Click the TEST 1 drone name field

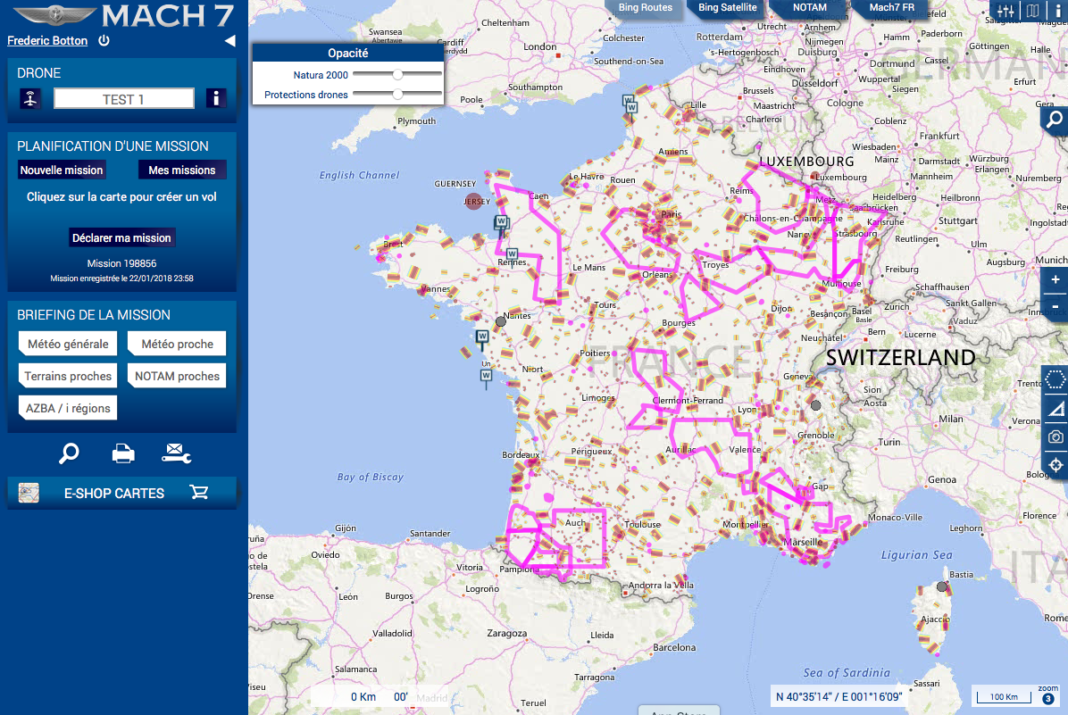point(123,99)
